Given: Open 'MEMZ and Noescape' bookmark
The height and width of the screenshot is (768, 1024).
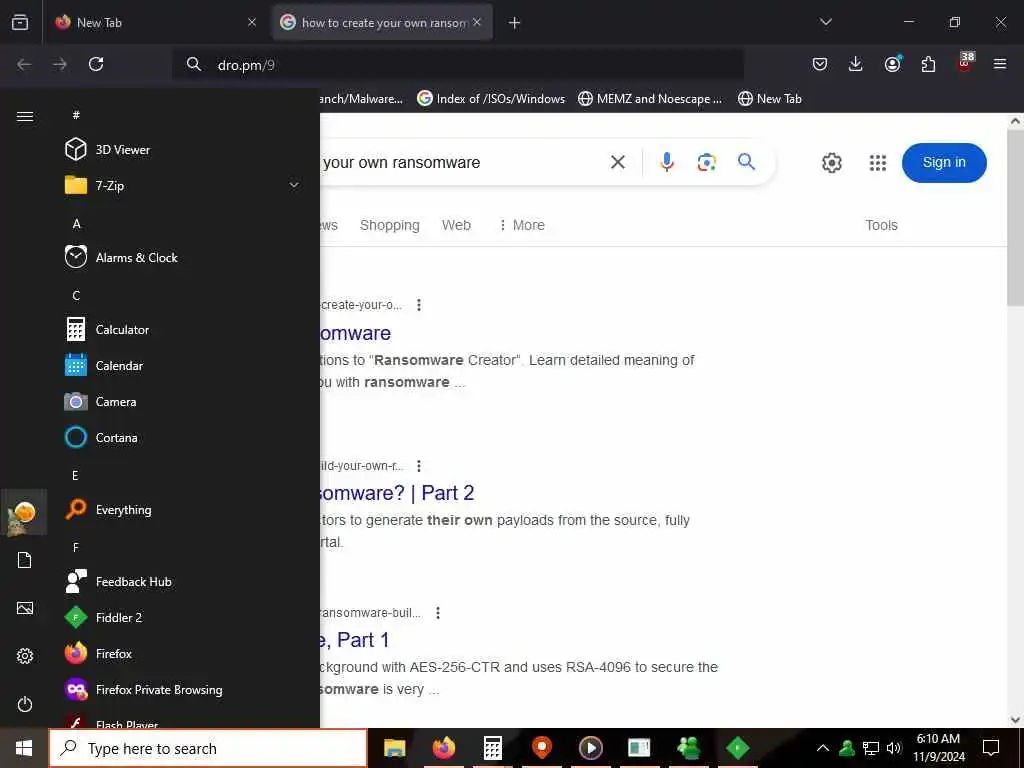Looking at the screenshot, I should (x=650, y=99).
